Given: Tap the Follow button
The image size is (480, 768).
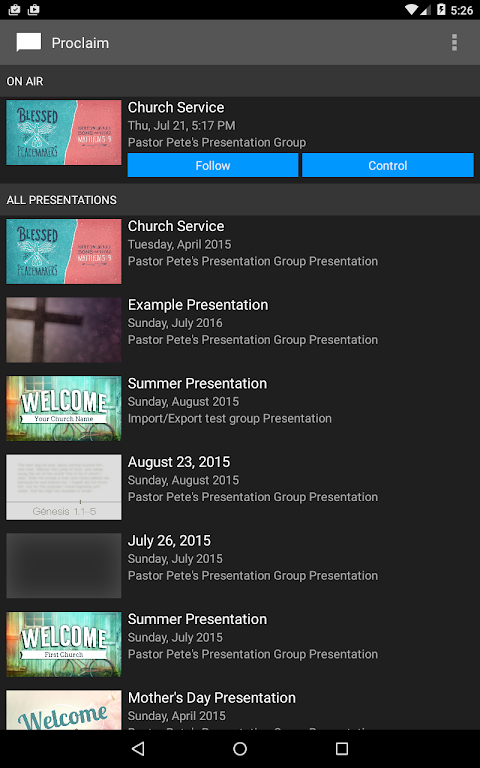Looking at the screenshot, I should (x=213, y=165).
